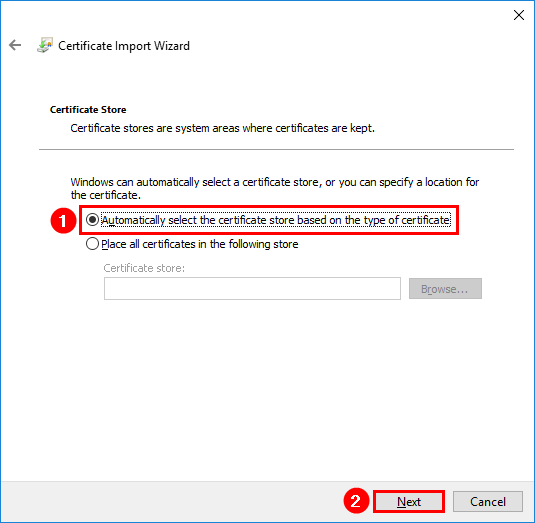The height and width of the screenshot is (523, 535).
Task: Click the Browse... button
Action: [445, 289]
